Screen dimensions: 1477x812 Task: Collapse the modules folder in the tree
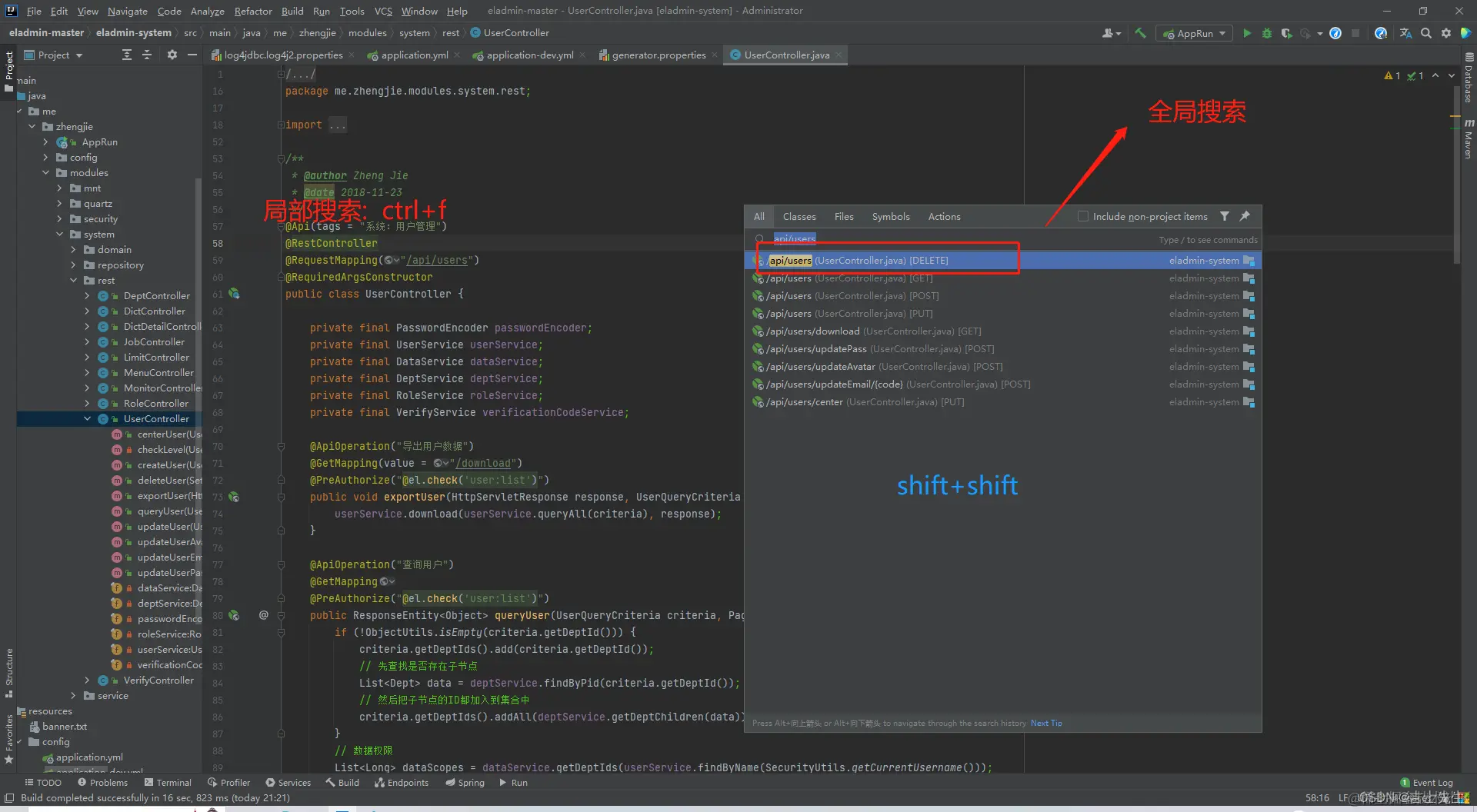tap(46, 172)
